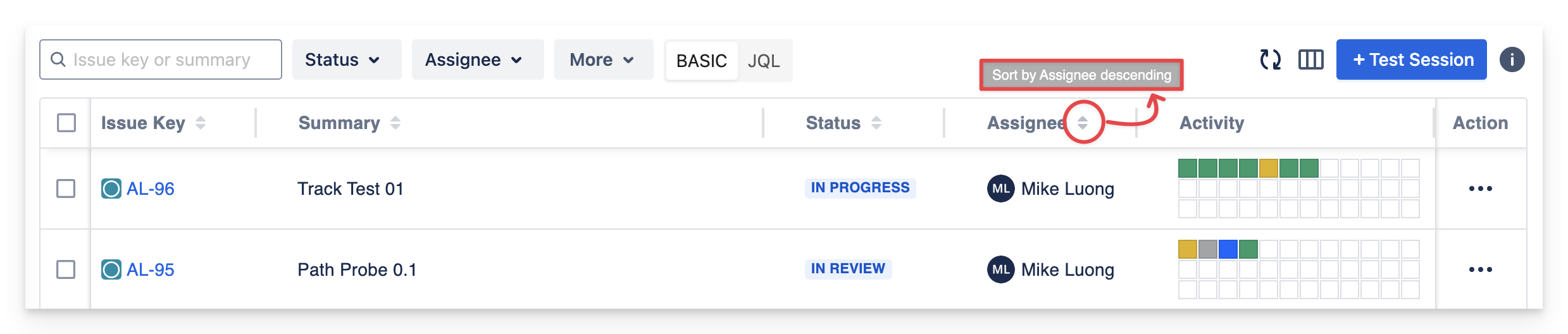This screenshot has height=334, width=1568.
Task: Create a new Test Session
Action: [x=1411, y=59]
